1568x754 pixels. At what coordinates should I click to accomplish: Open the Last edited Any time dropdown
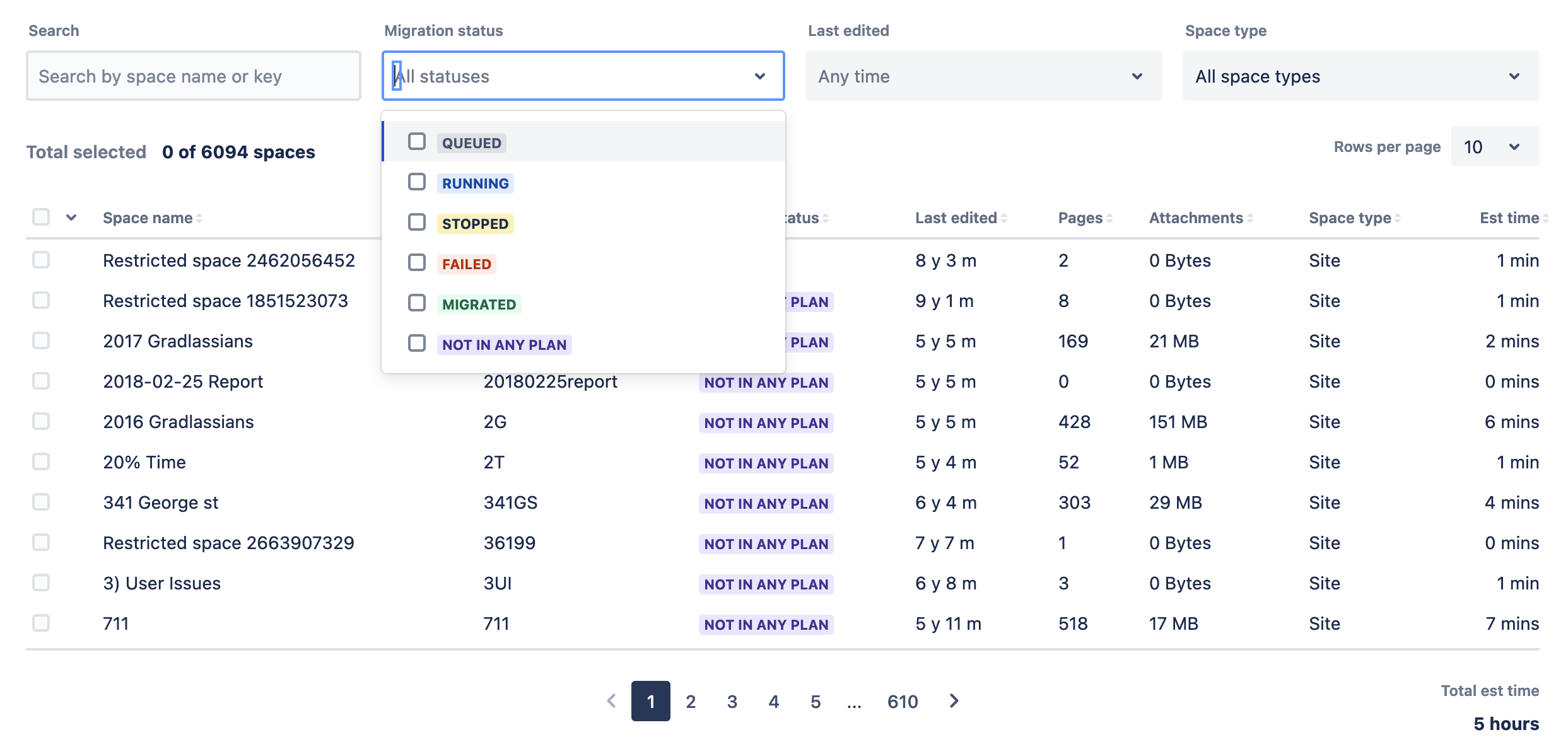983,76
